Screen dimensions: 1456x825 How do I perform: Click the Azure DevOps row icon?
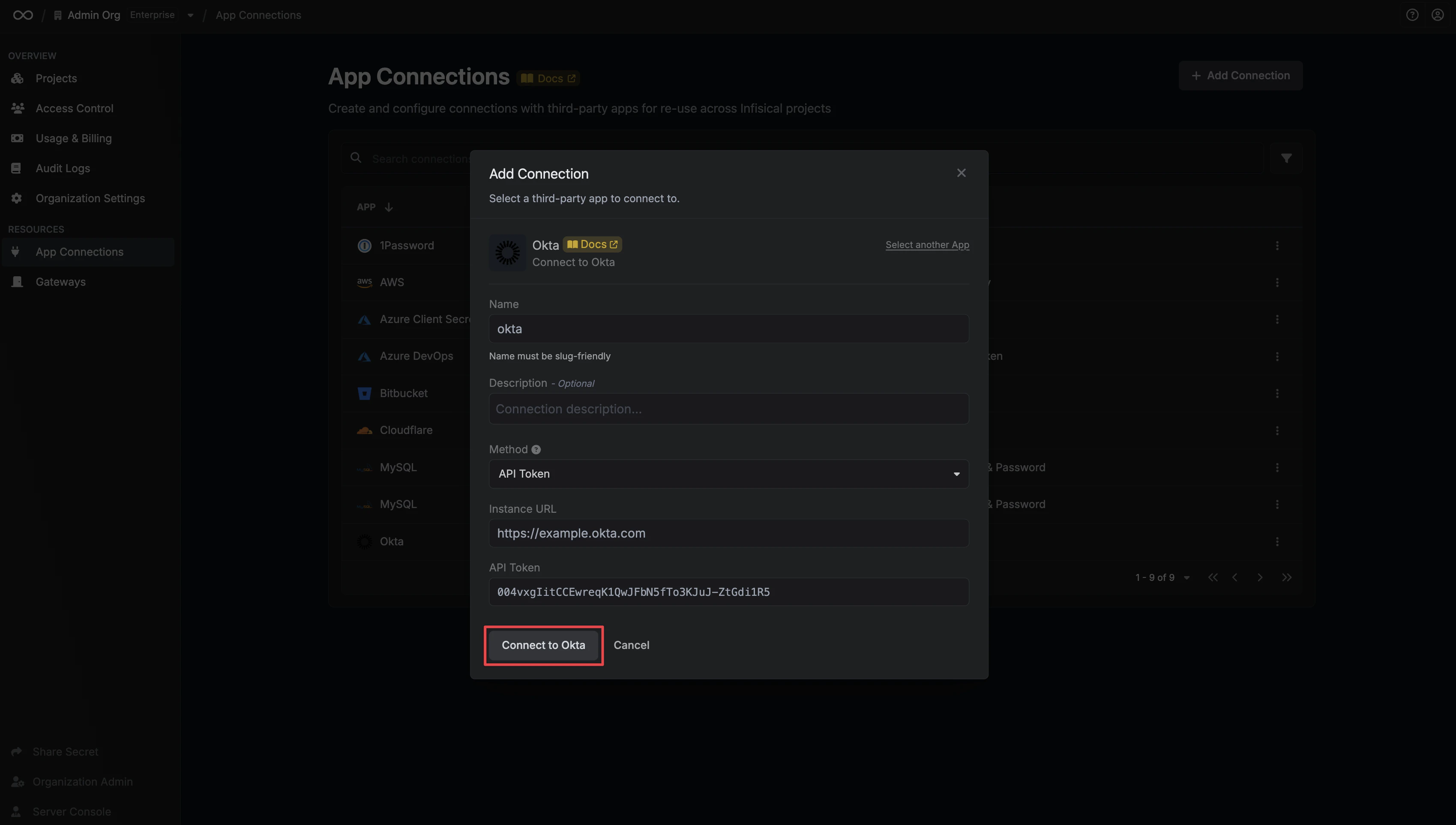tap(364, 356)
